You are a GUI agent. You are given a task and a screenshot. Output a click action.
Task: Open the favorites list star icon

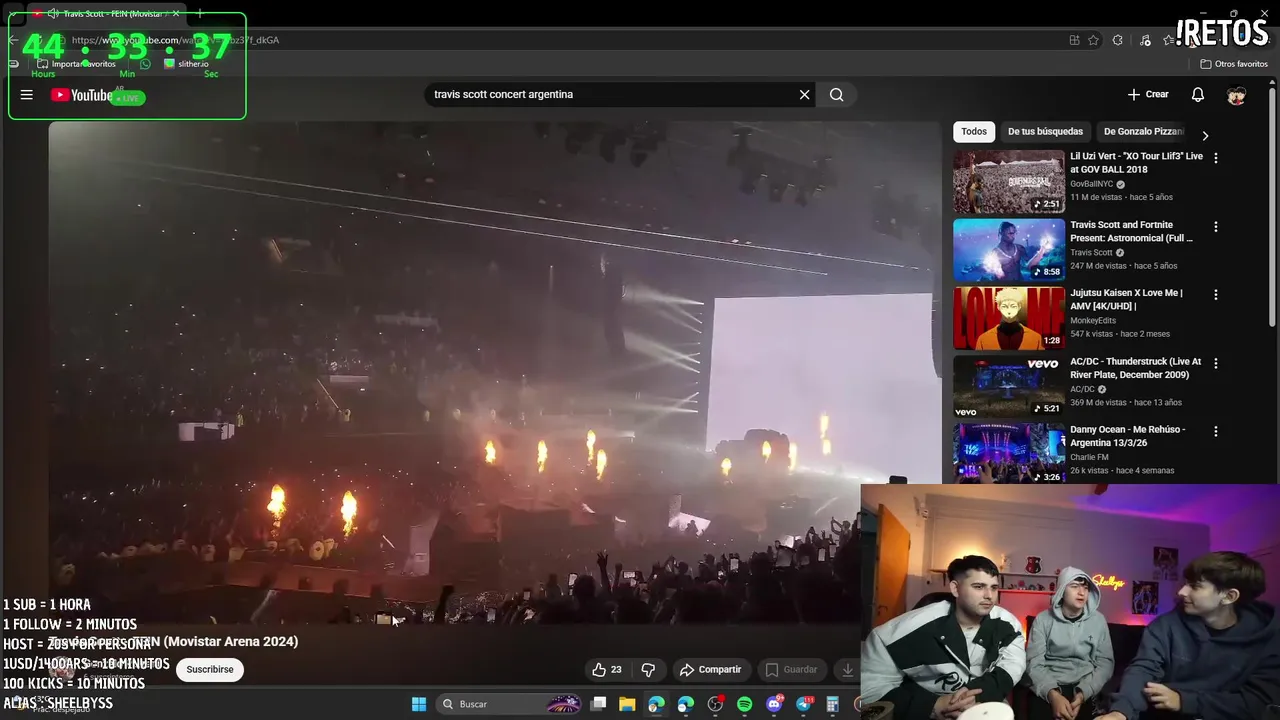(x=1168, y=40)
